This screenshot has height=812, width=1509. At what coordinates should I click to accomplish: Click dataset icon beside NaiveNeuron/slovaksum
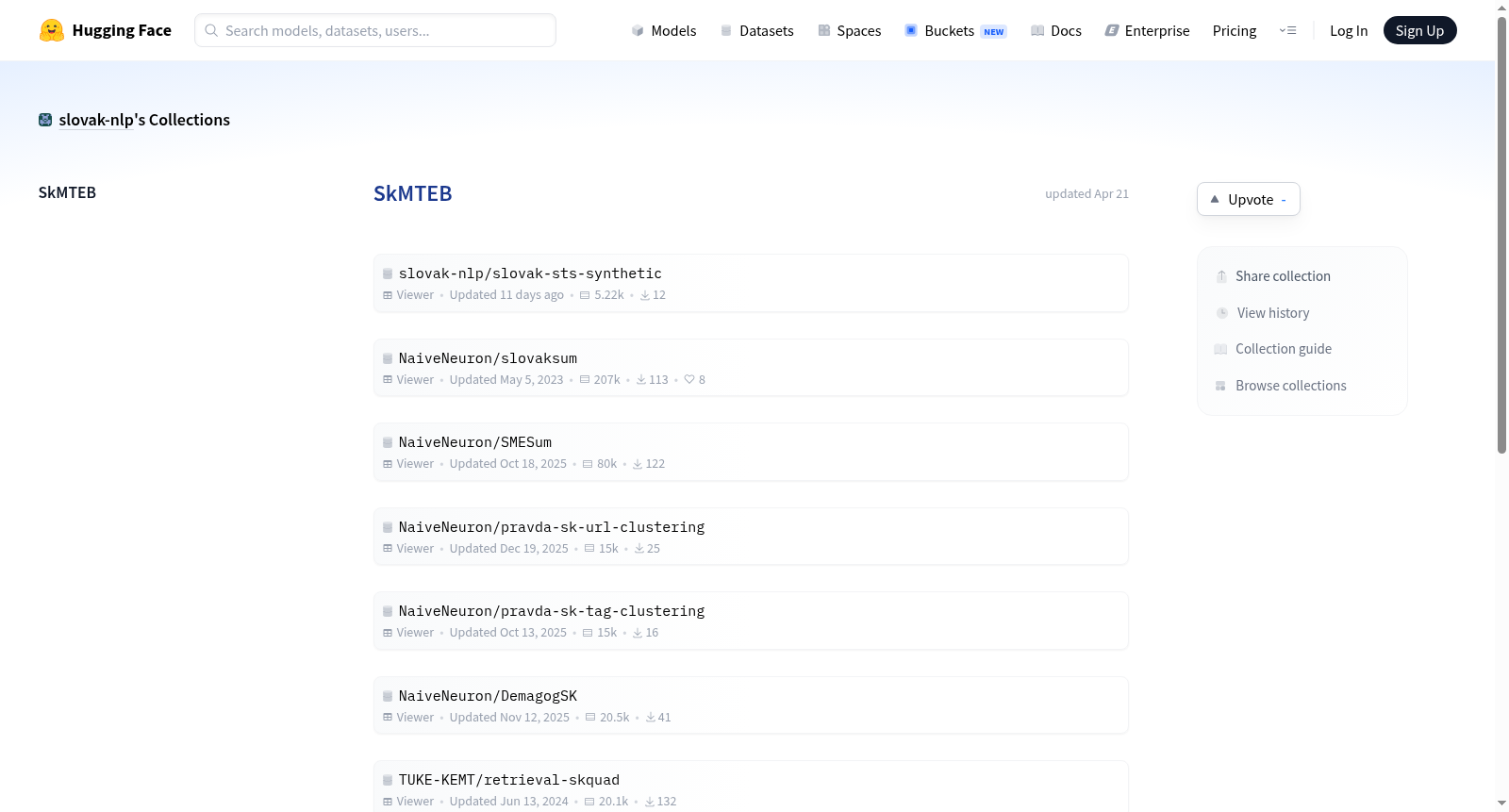388,358
